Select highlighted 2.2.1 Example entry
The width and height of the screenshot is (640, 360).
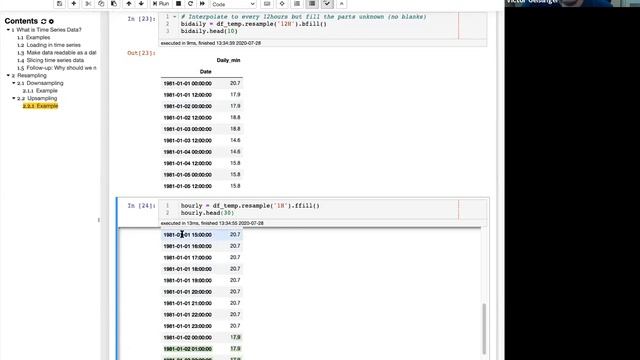[40, 106]
